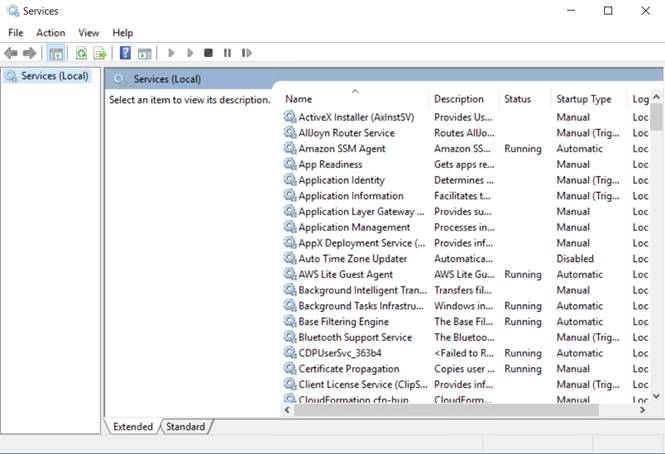Viewport: 665px width, 454px height.
Task: Click Running status of Amazon SSM Agent
Action: coord(522,149)
